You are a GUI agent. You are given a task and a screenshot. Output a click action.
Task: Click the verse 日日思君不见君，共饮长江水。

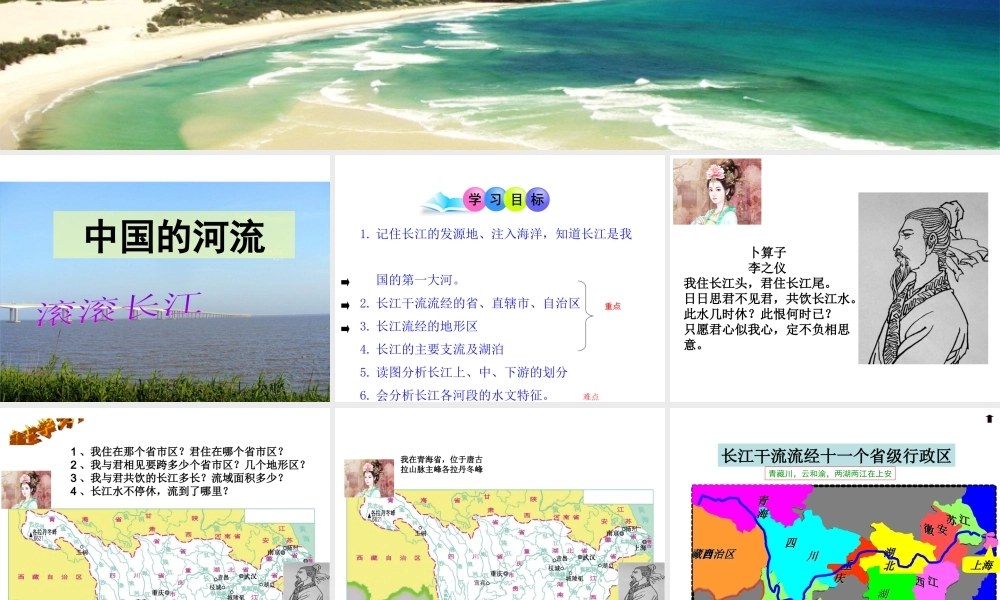point(771,298)
